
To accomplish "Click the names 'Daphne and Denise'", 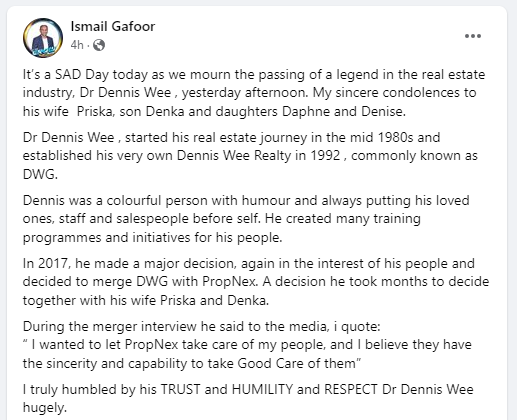I will [344, 111].
